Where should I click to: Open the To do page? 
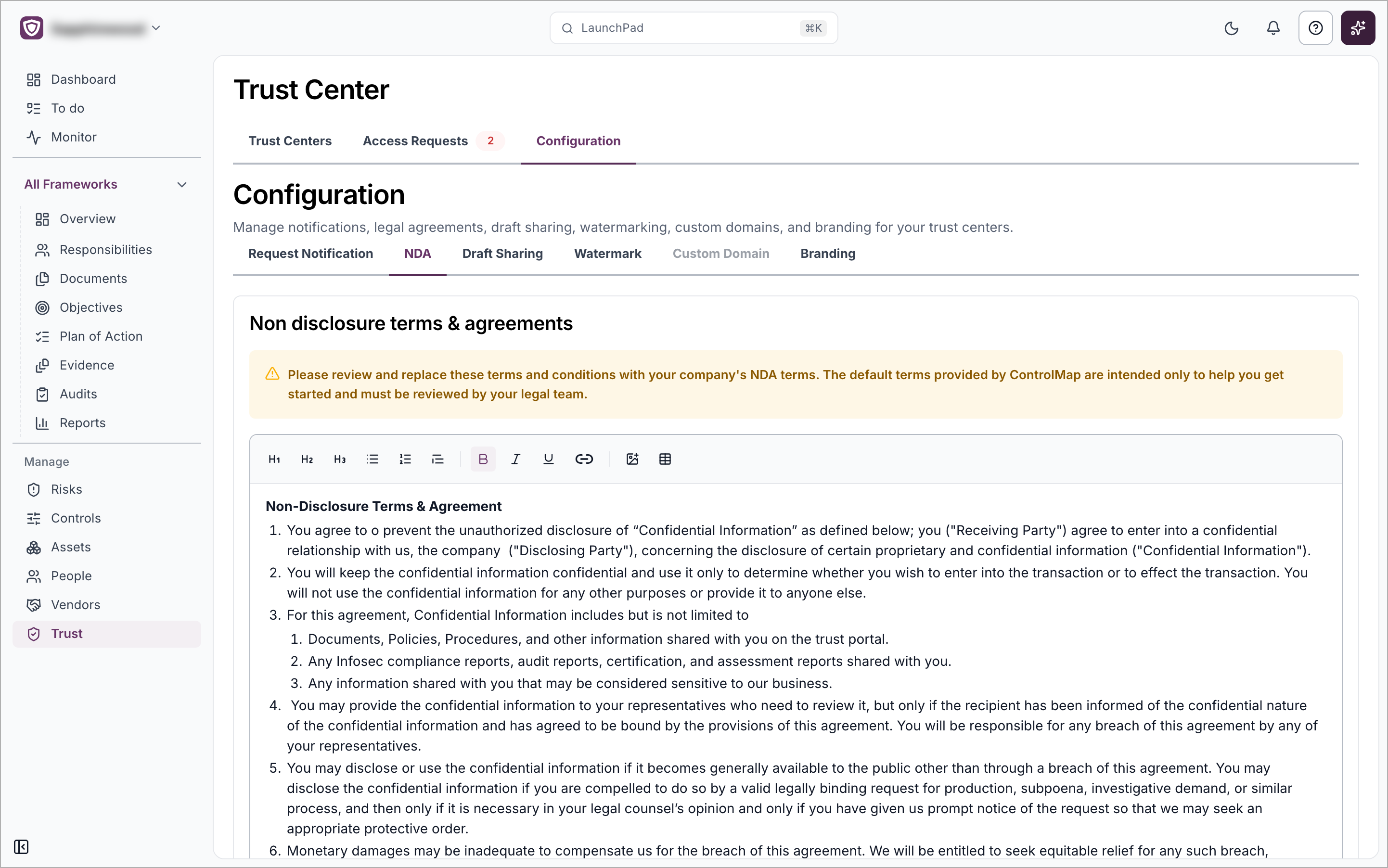pyautogui.click(x=107, y=109)
